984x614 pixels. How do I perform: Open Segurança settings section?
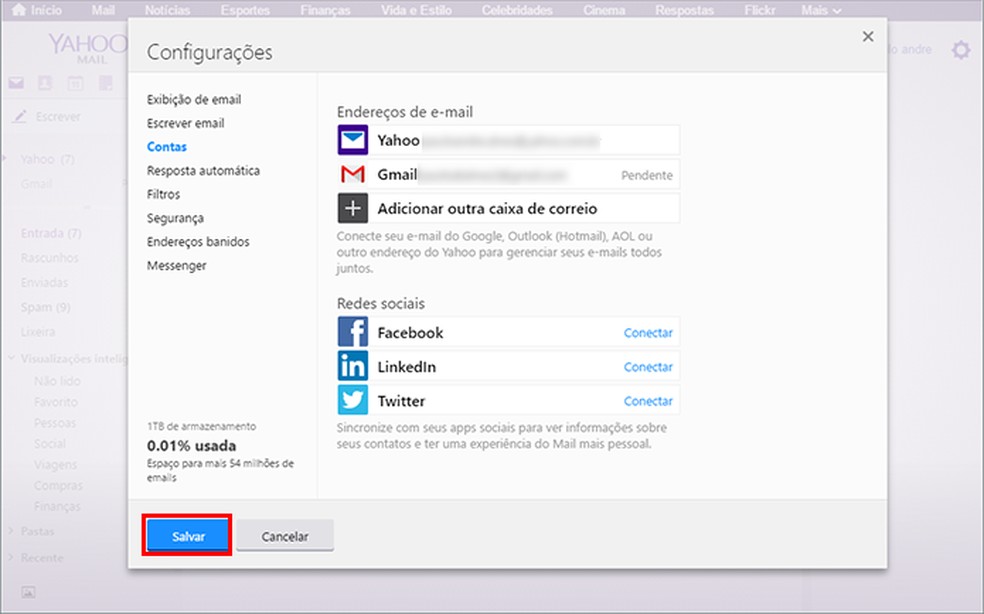(x=176, y=218)
